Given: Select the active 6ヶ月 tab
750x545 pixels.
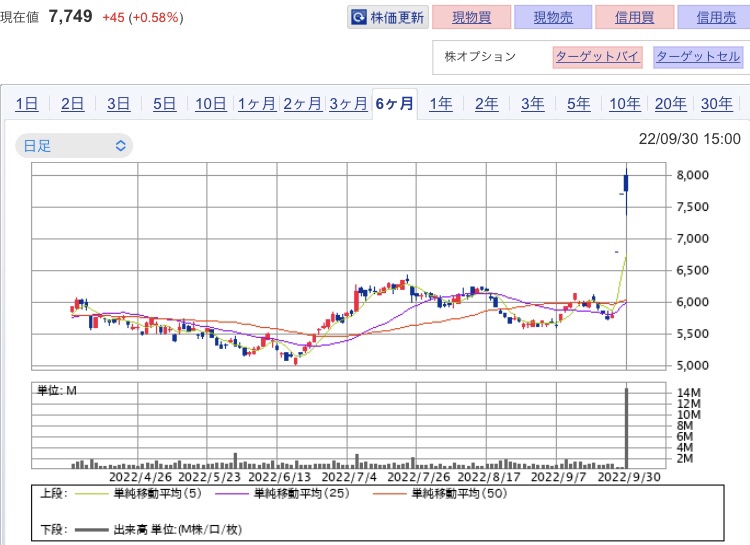Looking at the screenshot, I should pos(395,103).
